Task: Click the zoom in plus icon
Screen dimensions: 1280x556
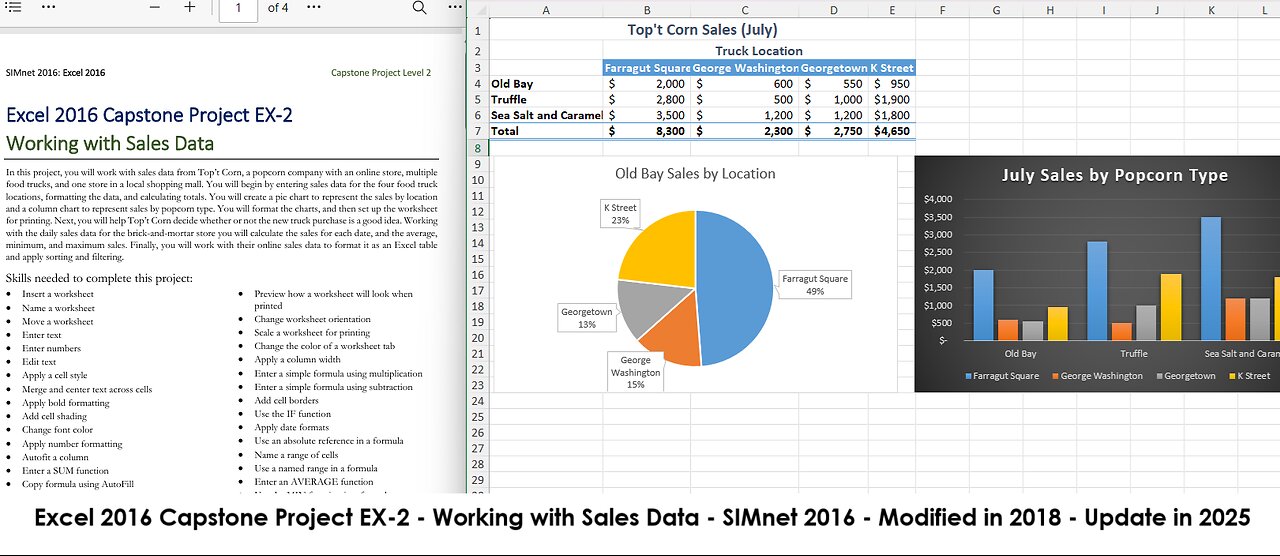Action: 190,7
